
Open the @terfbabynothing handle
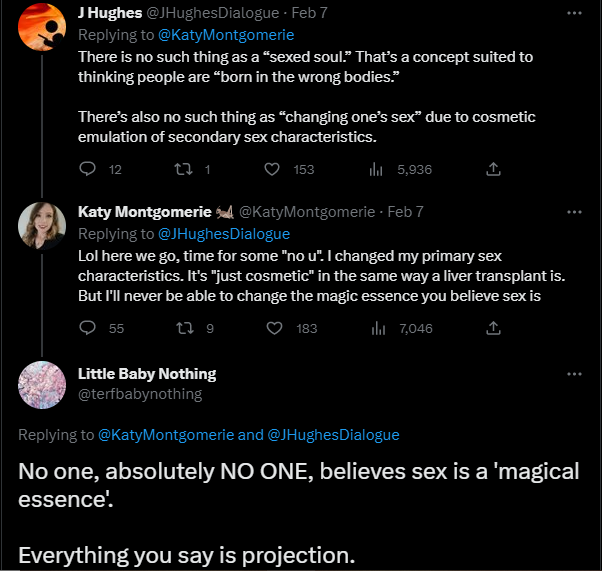[x=140, y=394]
